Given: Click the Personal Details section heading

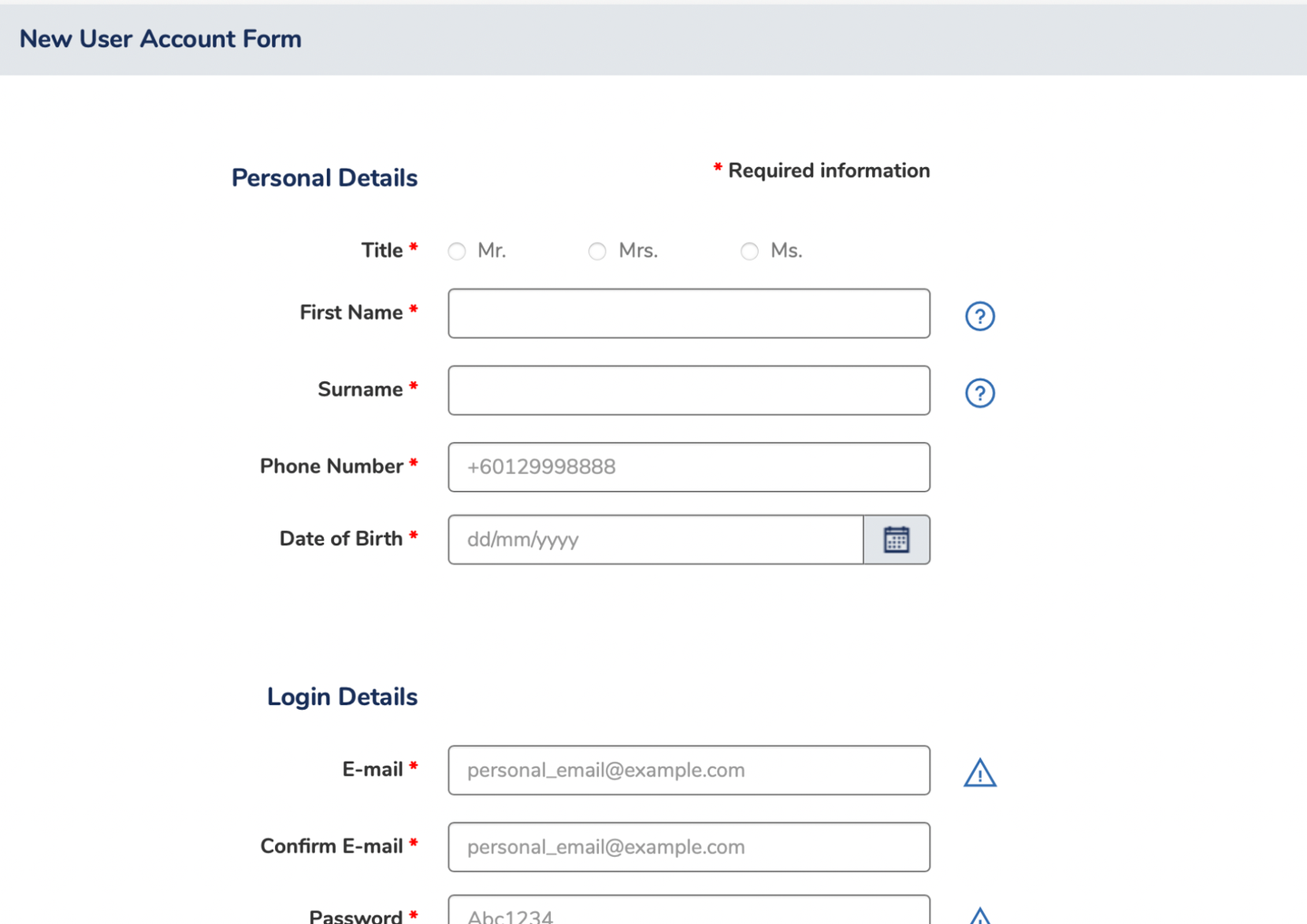Looking at the screenshot, I should pos(324,178).
